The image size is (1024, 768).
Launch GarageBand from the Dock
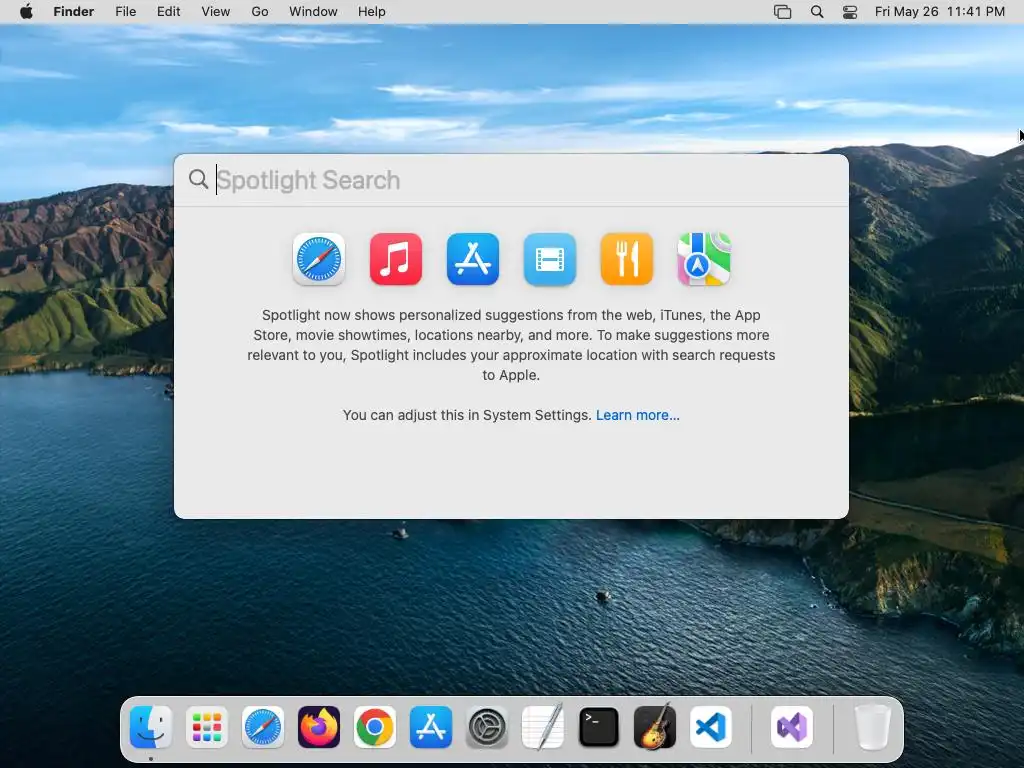(655, 727)
